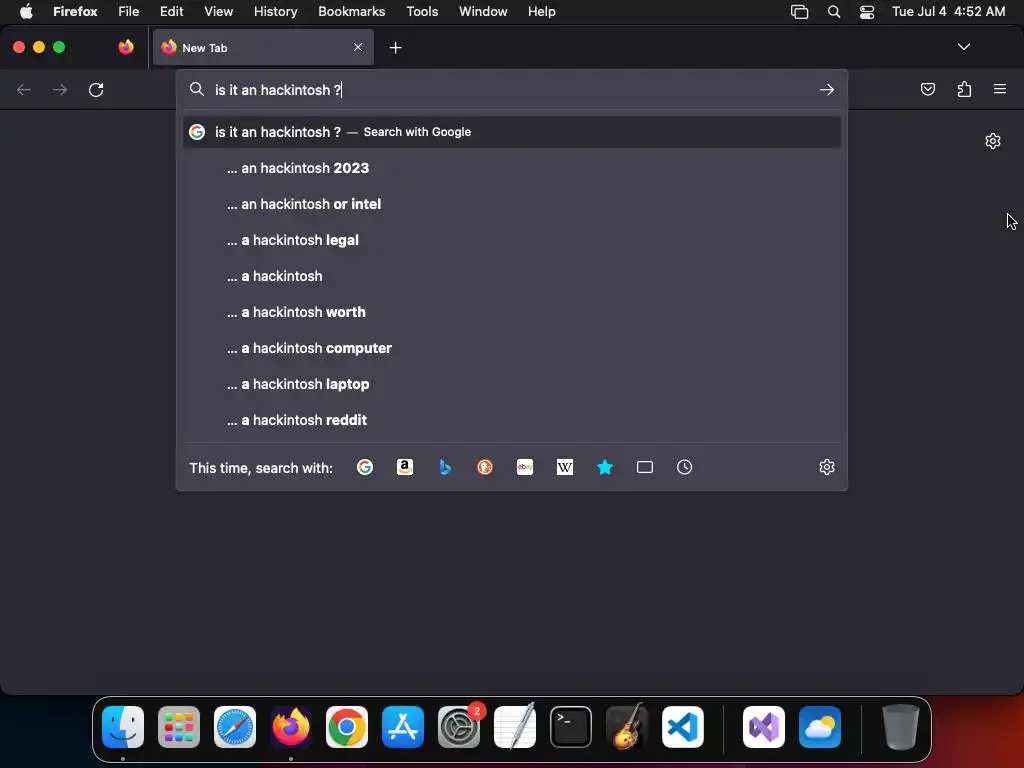Close the New Tab tab
Screen dimensions: 1024x768
[x=358, y=47]
